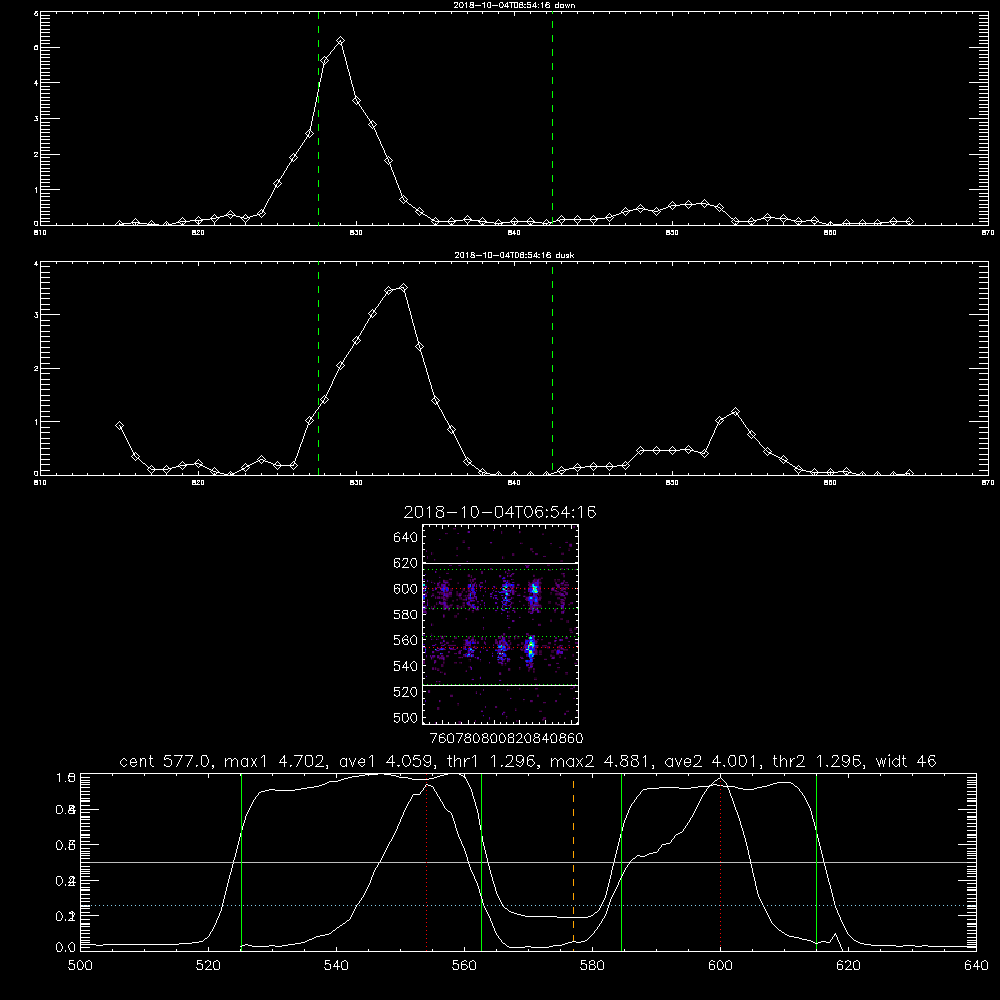Click the dotted horizontal threshold line in the bottom plot

529,906
